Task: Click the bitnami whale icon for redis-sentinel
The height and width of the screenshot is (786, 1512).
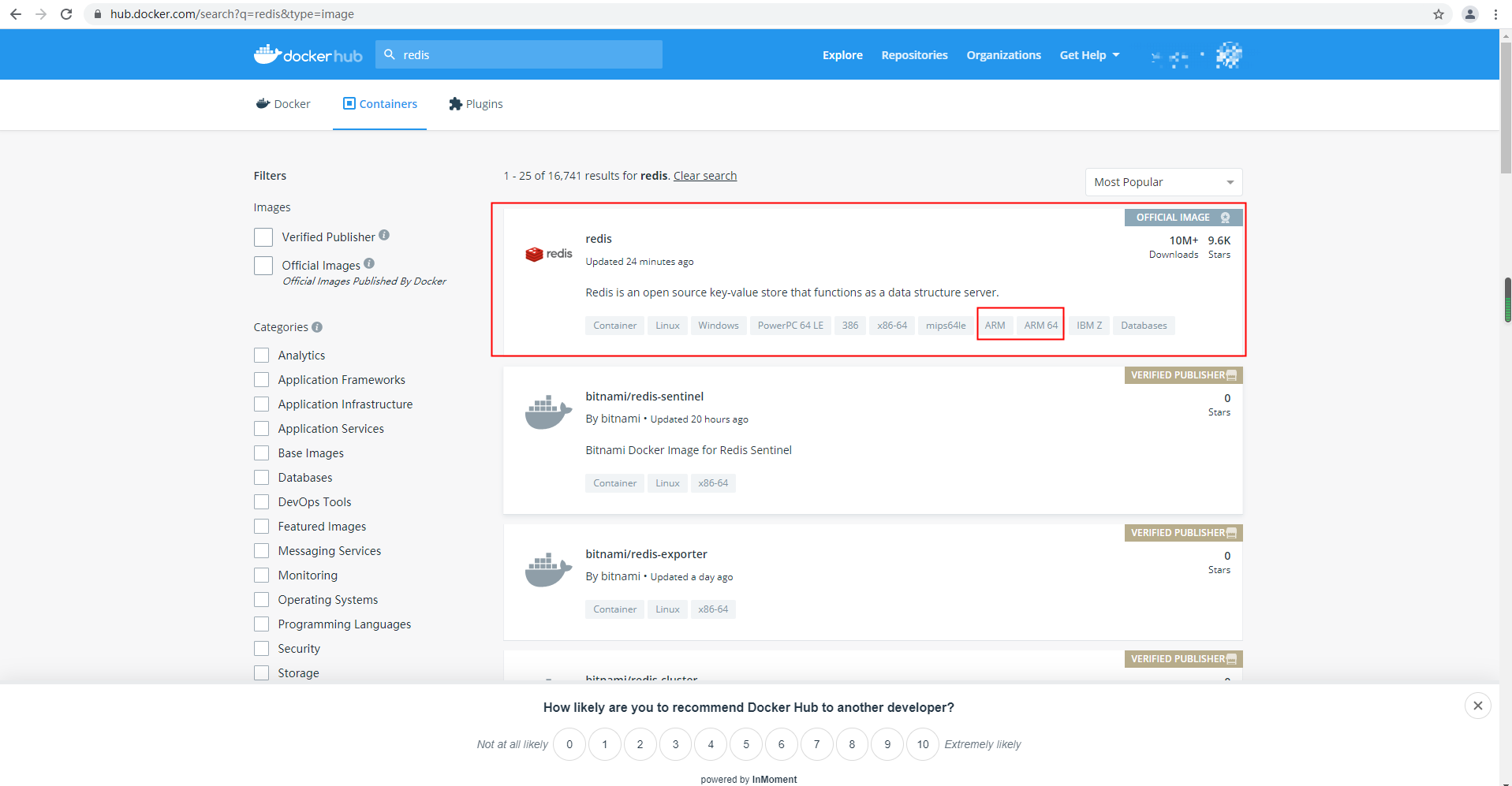Action: tap(547, 411)
